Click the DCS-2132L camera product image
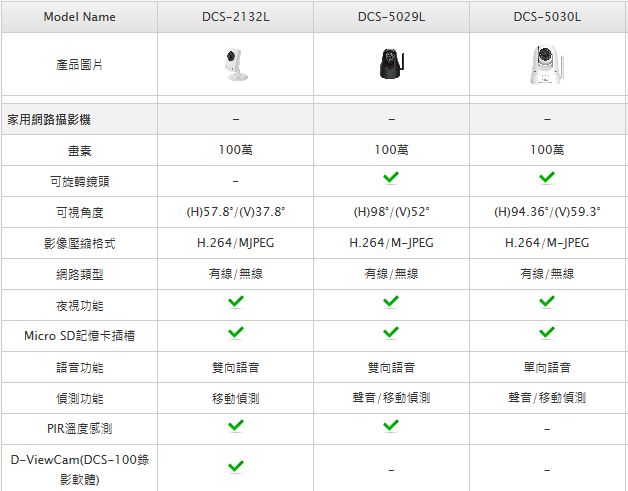 (x=236, y=64)
